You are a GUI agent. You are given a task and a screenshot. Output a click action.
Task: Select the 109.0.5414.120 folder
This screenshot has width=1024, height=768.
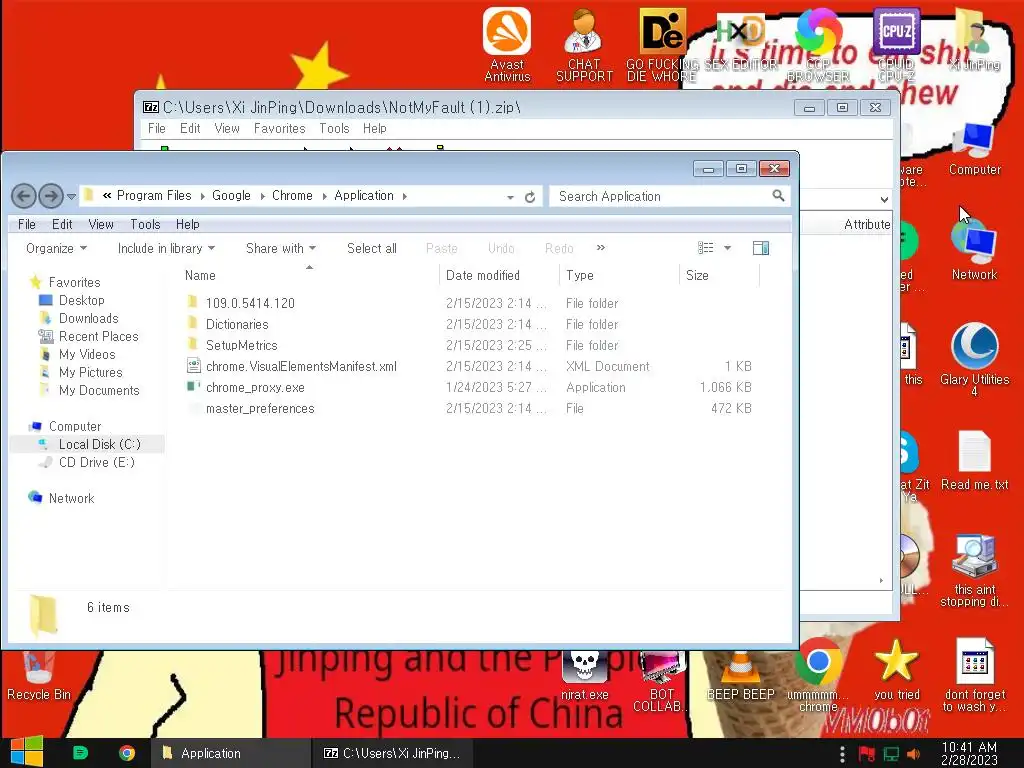pyautogui.click(x=250, y=303)
